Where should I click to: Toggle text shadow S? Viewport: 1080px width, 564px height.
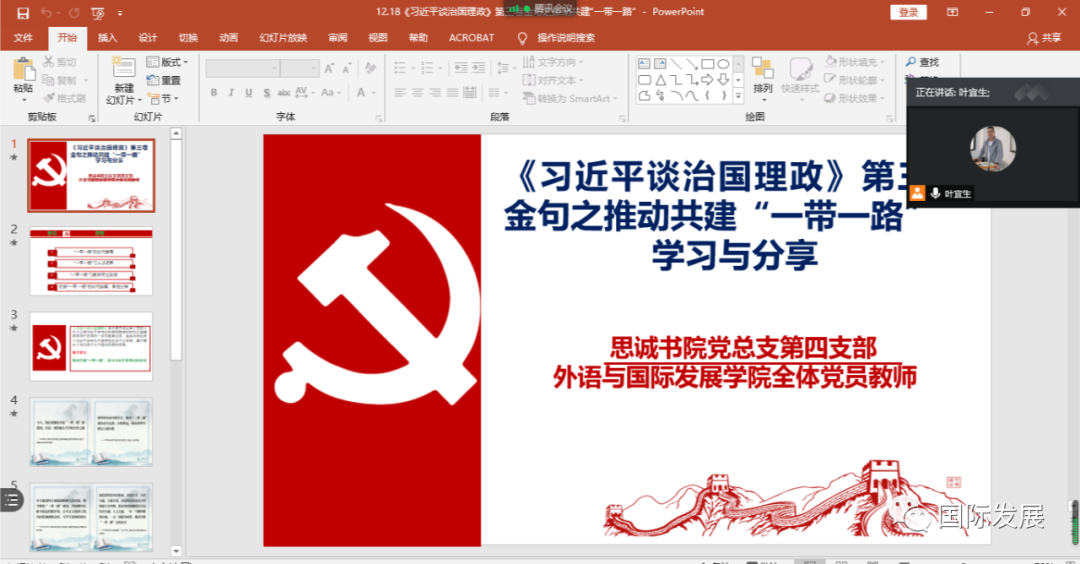(267, 92)
